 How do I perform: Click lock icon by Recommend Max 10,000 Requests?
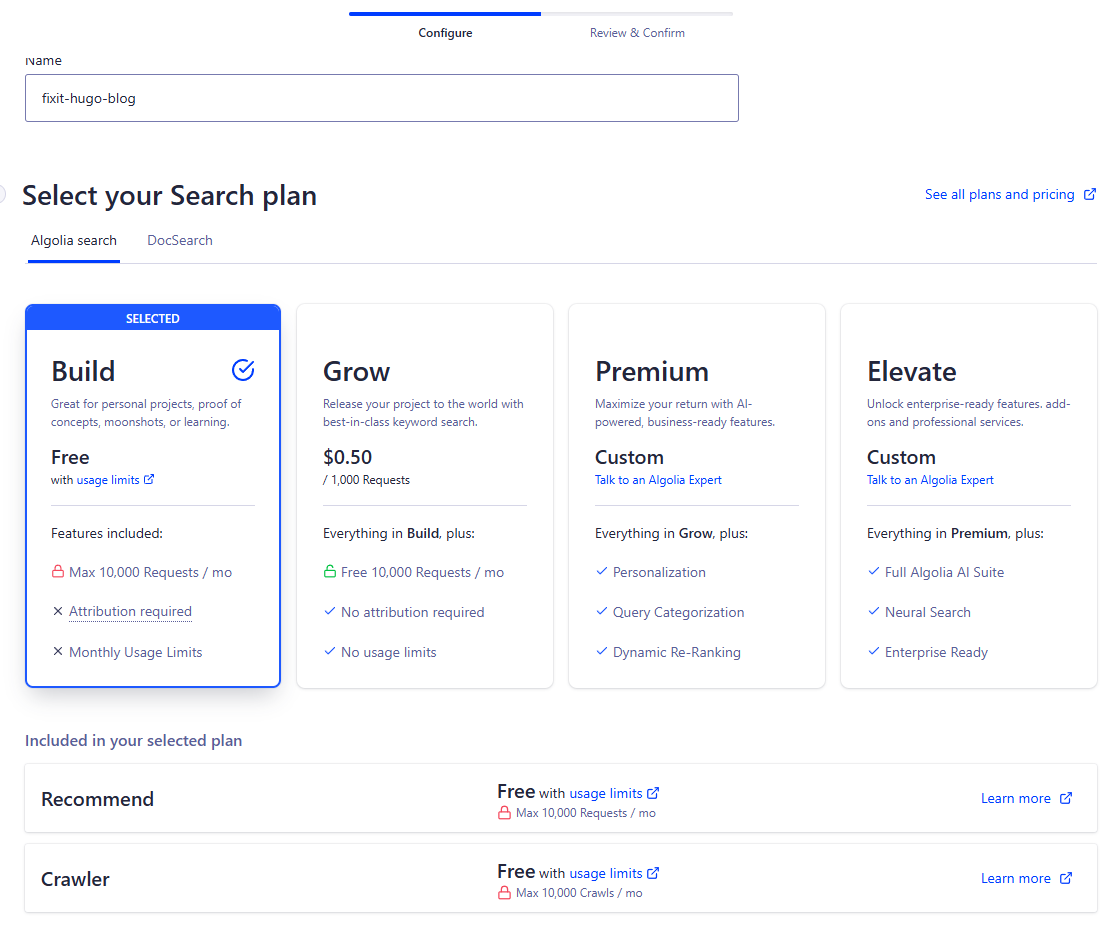pyautogui.click(x=504, y=812)
